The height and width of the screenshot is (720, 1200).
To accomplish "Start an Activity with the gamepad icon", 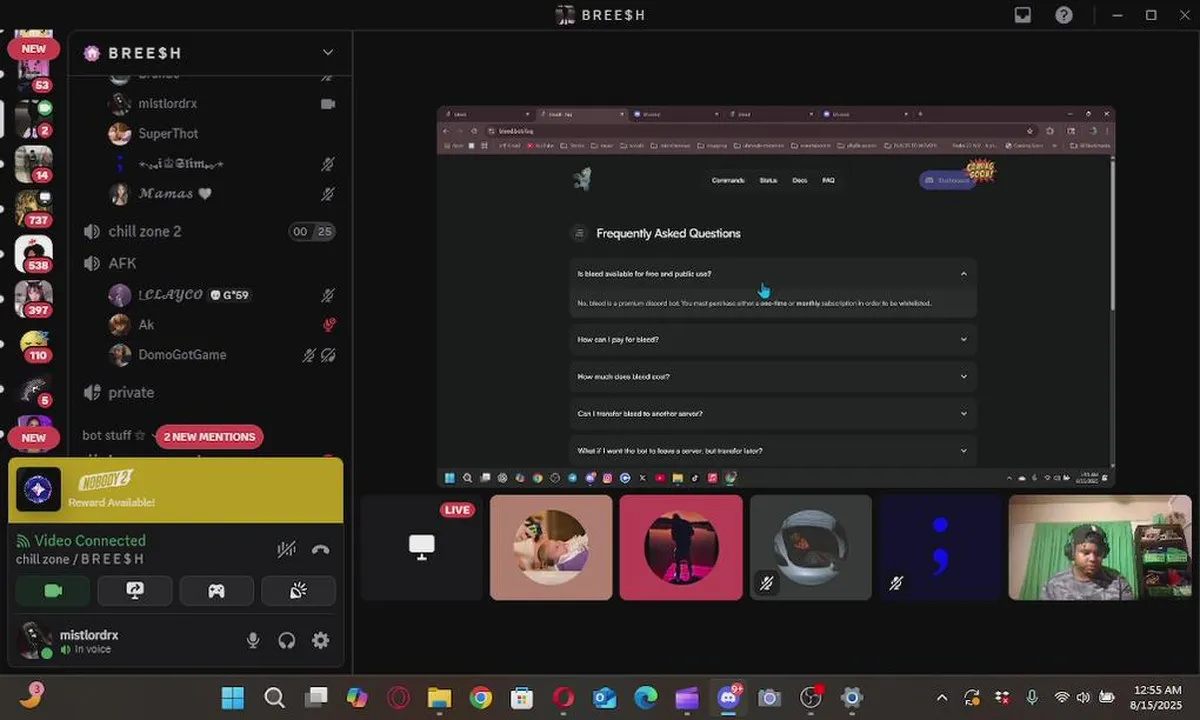I will [x=216, y=591].
